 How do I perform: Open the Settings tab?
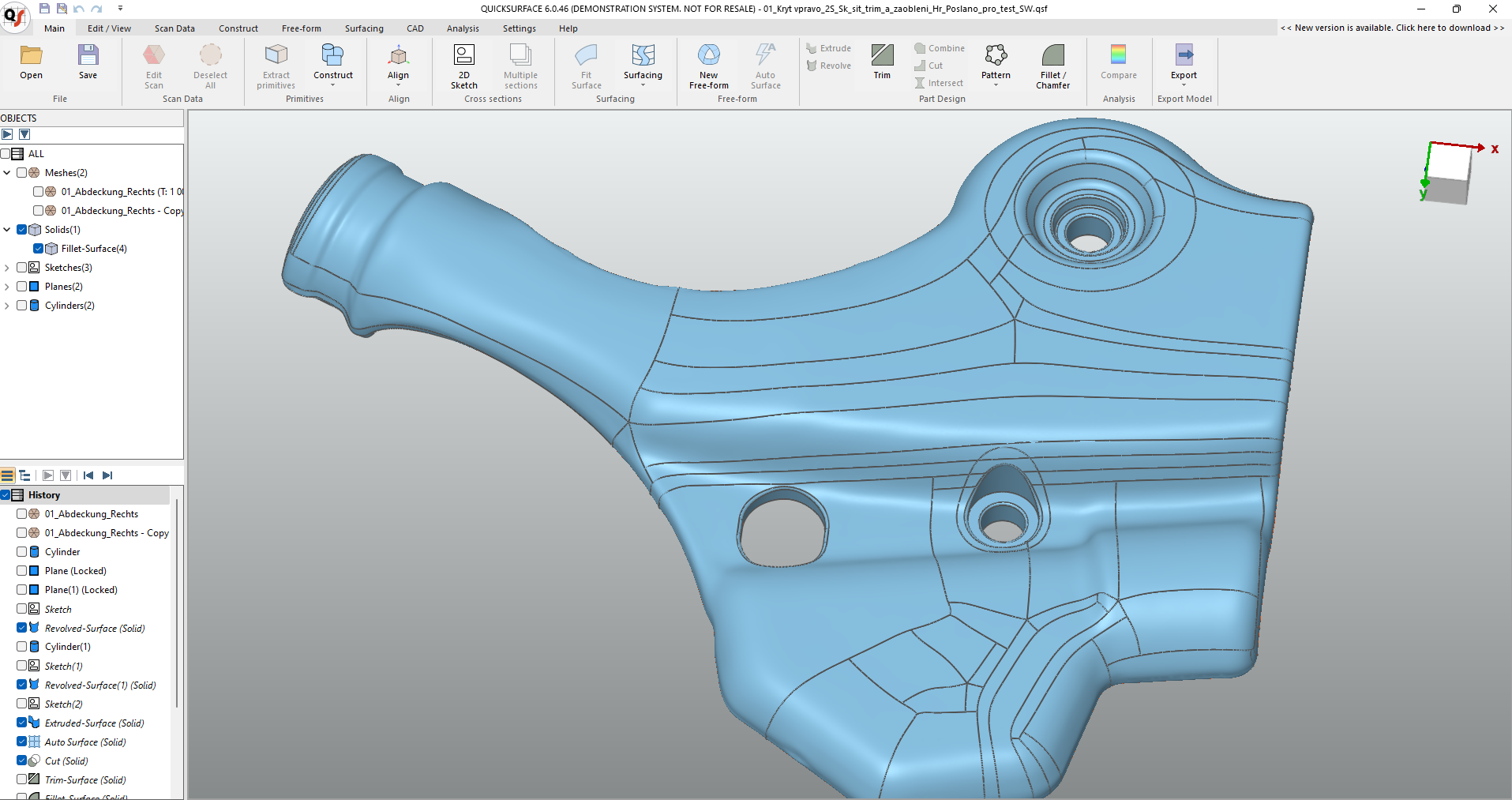[520, 28]
